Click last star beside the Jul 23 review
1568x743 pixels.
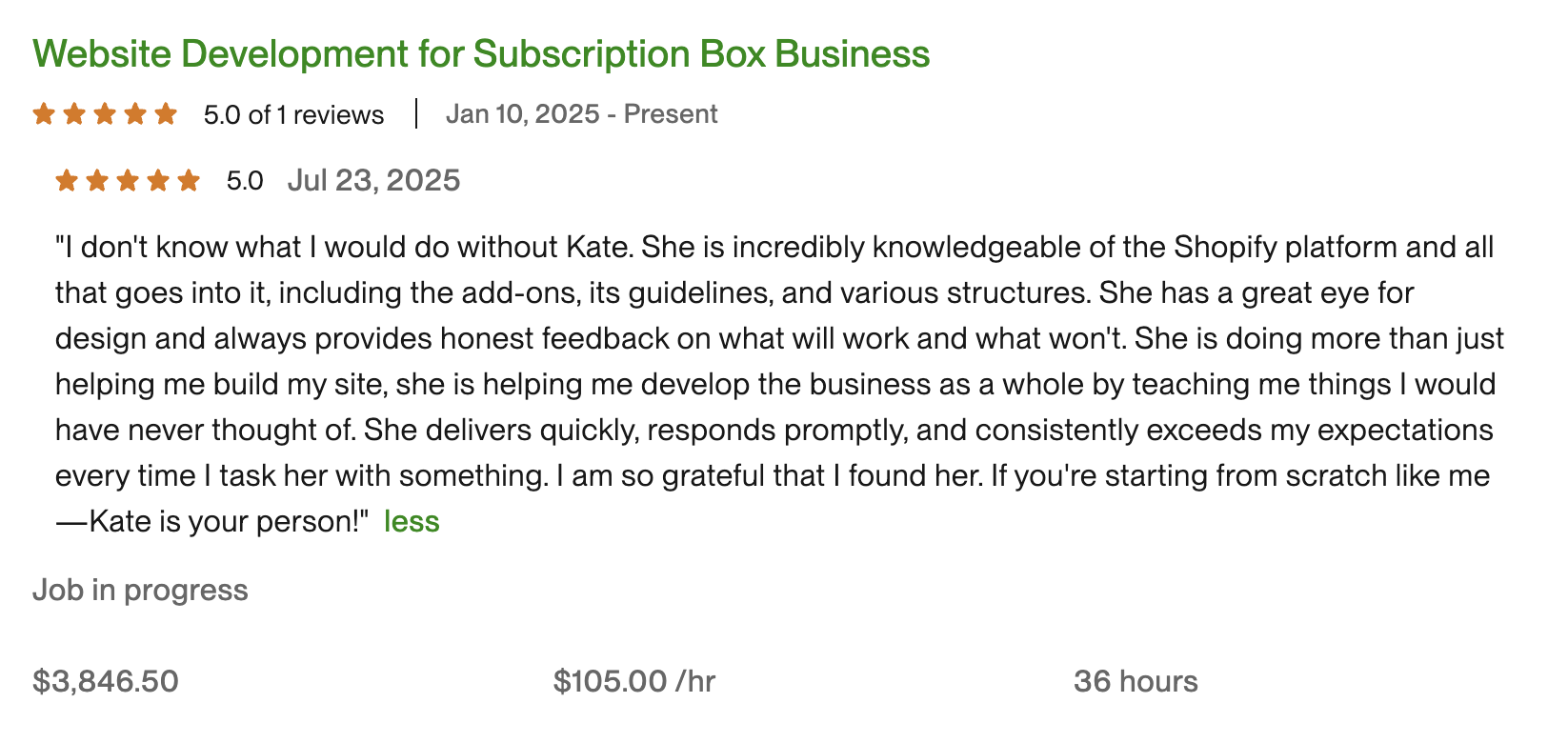(189, 180)
